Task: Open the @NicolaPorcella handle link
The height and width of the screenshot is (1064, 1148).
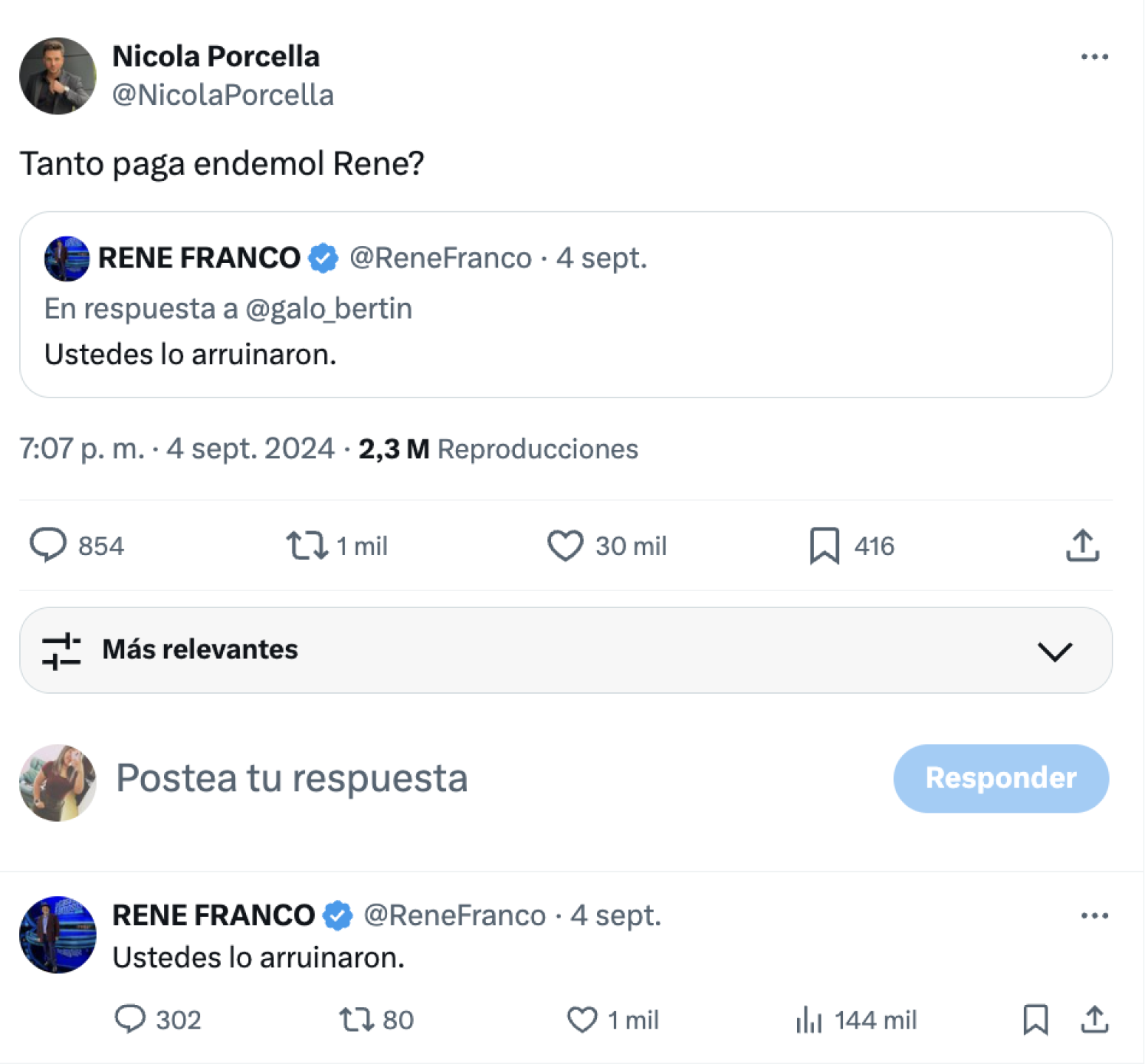Action: coord(223,95)
